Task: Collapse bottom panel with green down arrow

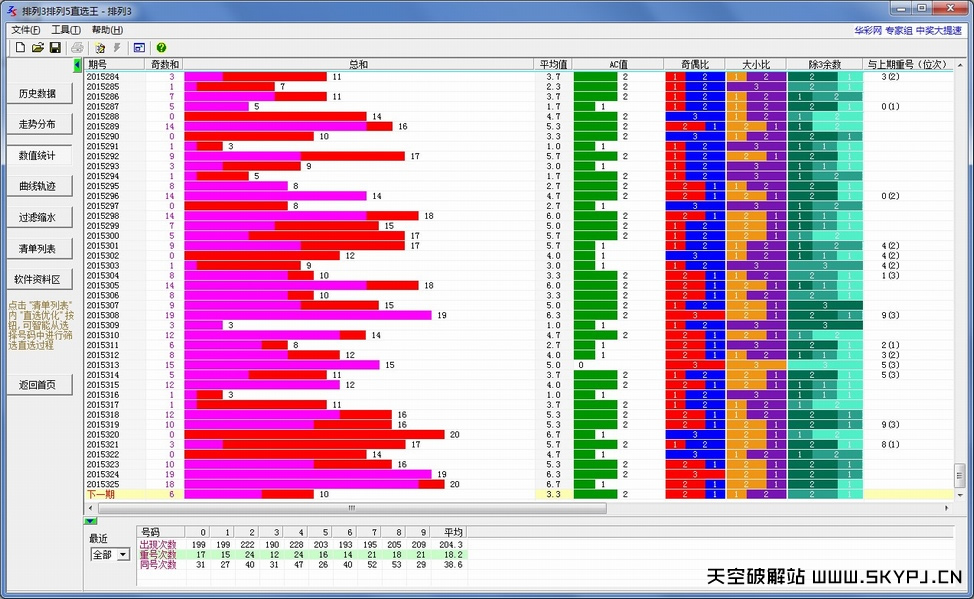Action: pyautogui.click(x=90, y=521)
